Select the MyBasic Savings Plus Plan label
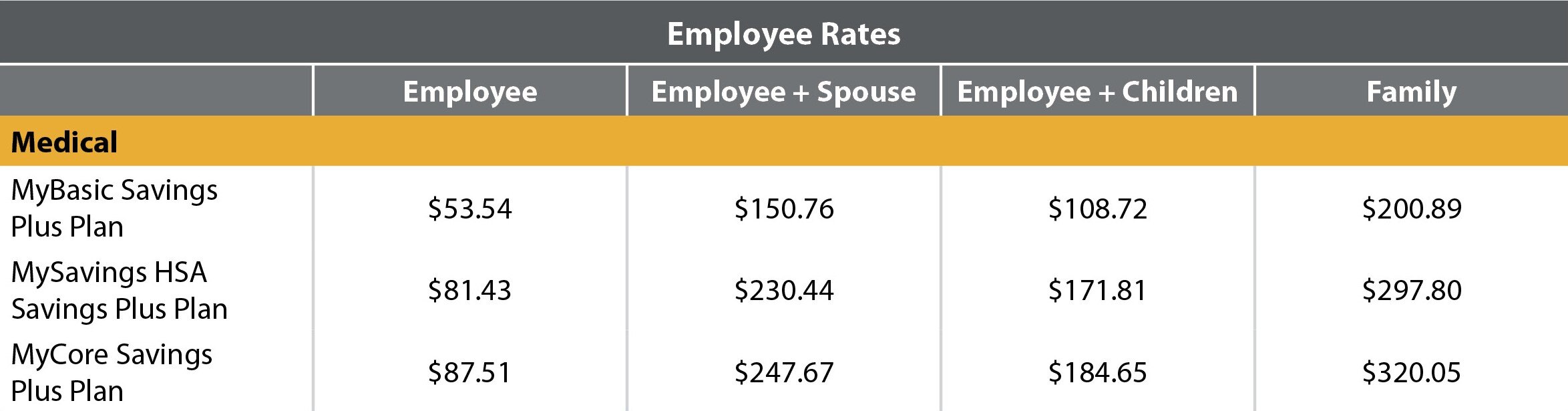This screenshot has height=411, width=1568. (114, 208)
